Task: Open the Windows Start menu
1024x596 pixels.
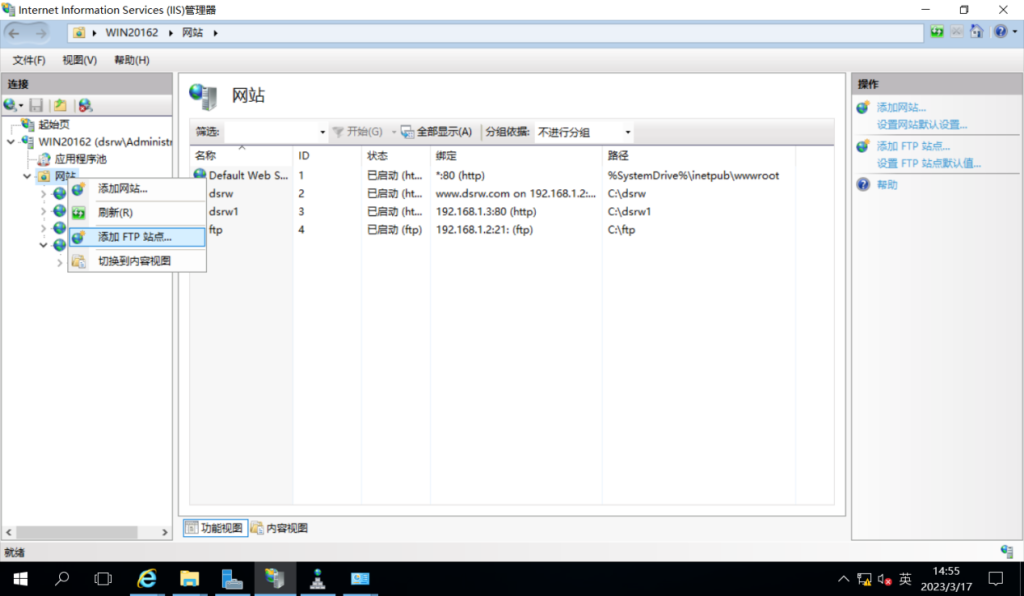Action: click(20, 579)
